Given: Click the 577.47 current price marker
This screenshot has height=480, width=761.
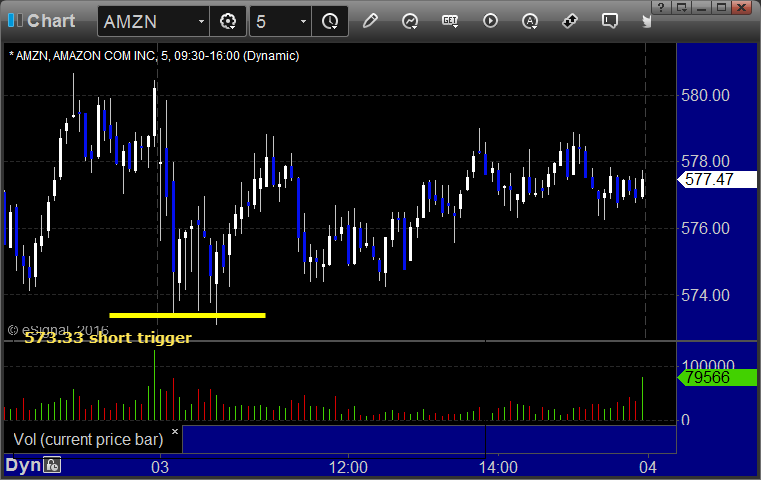Looking at the screenshot, I should [x=717, y=180].
